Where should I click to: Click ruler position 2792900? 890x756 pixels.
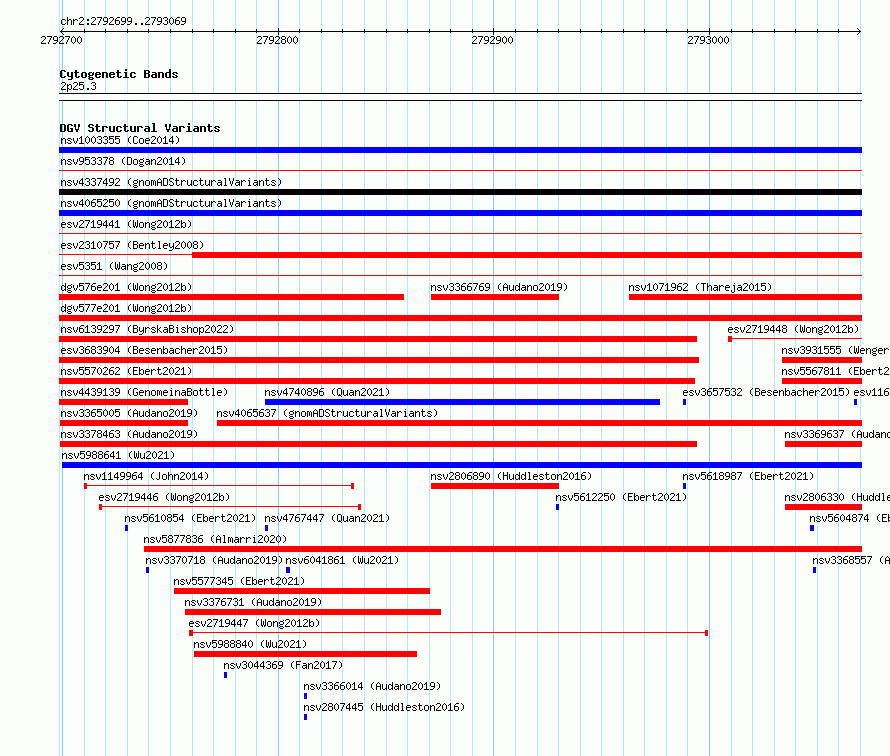[x=492, y=40]
